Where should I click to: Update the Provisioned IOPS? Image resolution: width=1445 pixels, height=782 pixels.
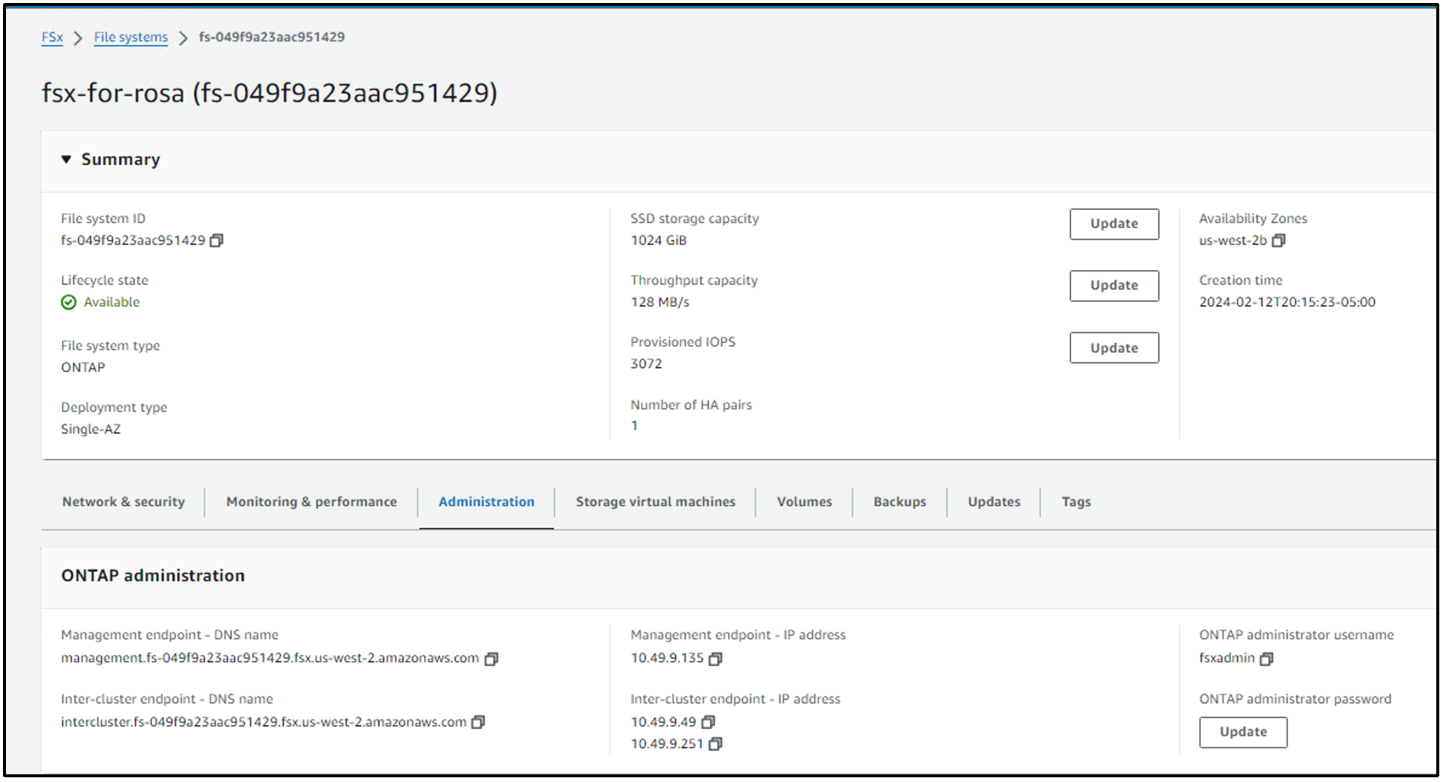point(1114,348)
